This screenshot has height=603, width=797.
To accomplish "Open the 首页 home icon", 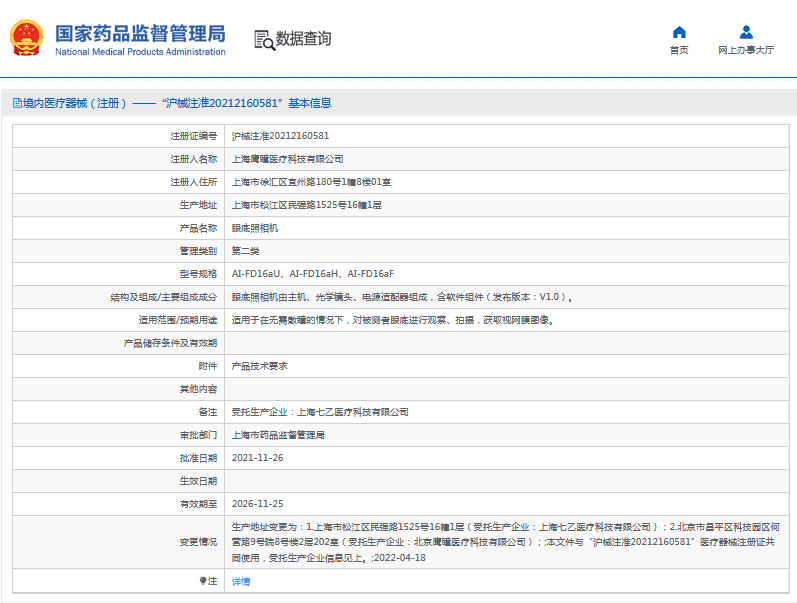I will [x=679, y=33].
